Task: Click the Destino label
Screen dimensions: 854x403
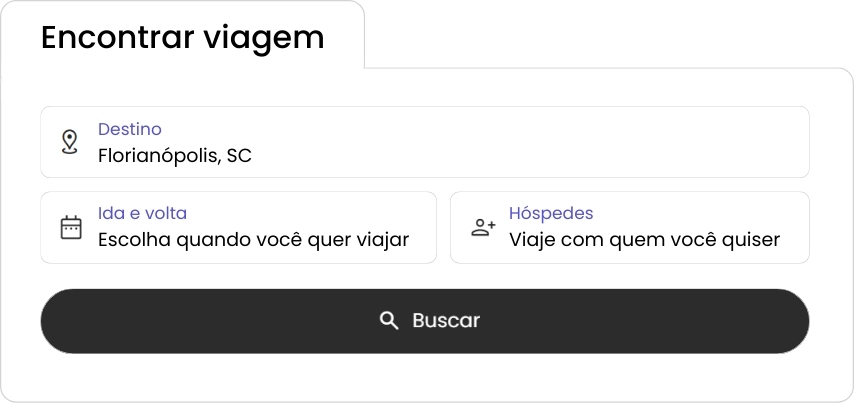Action: click(x=130, y=129)
